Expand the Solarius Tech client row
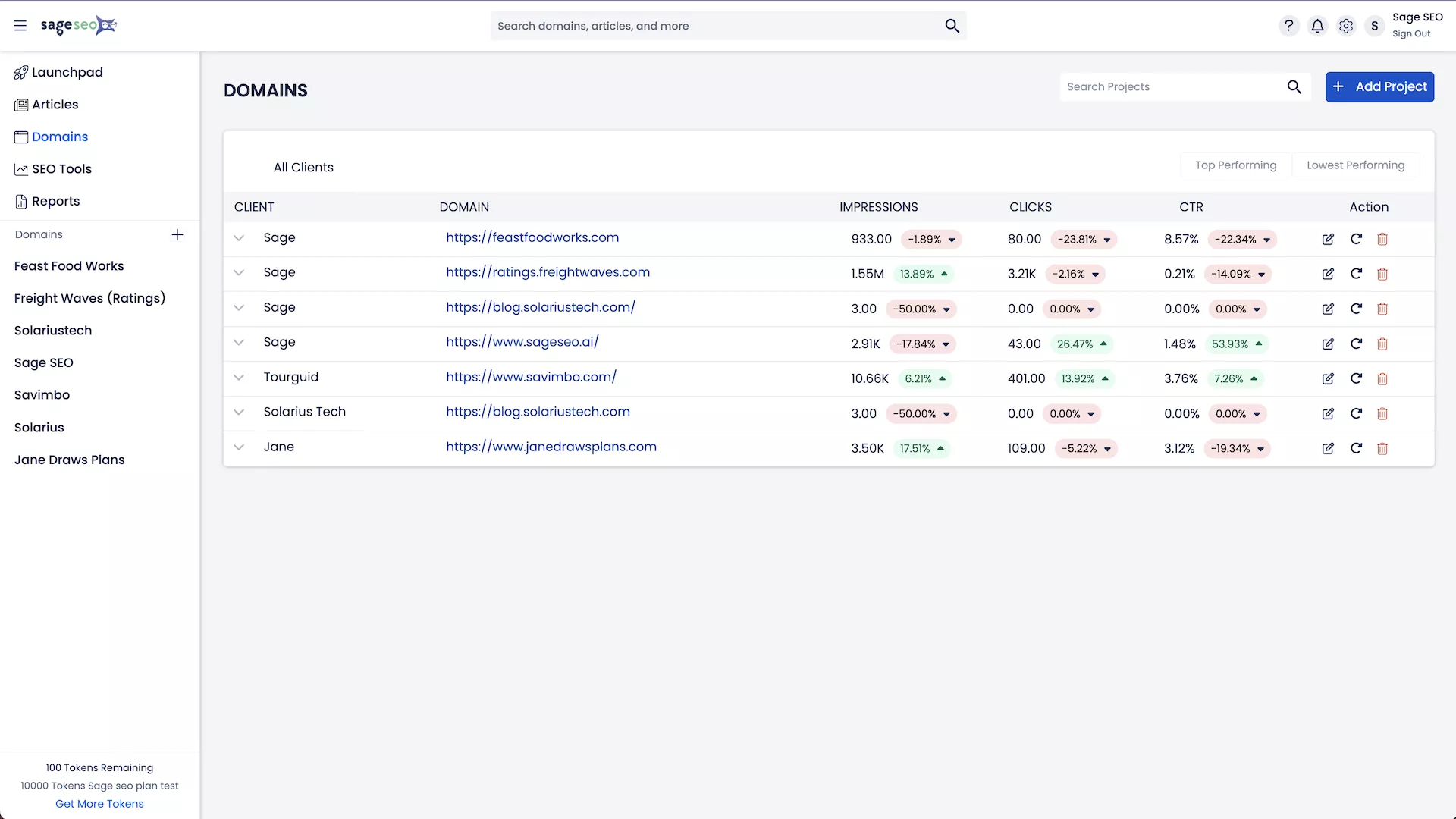This screenshot has height=819, width=1456. click(x=239, y=413)
